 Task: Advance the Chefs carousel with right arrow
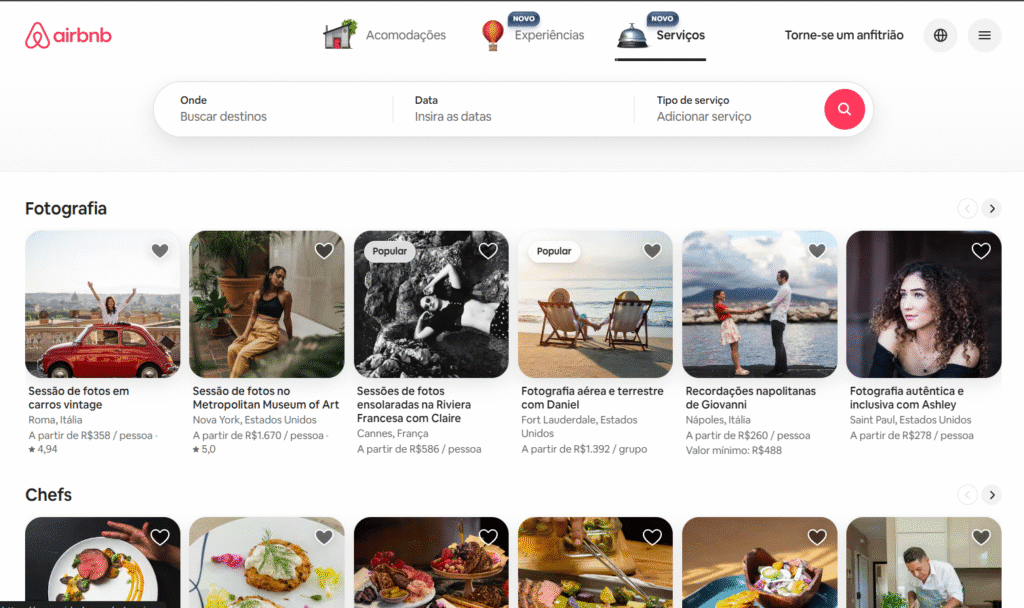[x=991, y=495]
